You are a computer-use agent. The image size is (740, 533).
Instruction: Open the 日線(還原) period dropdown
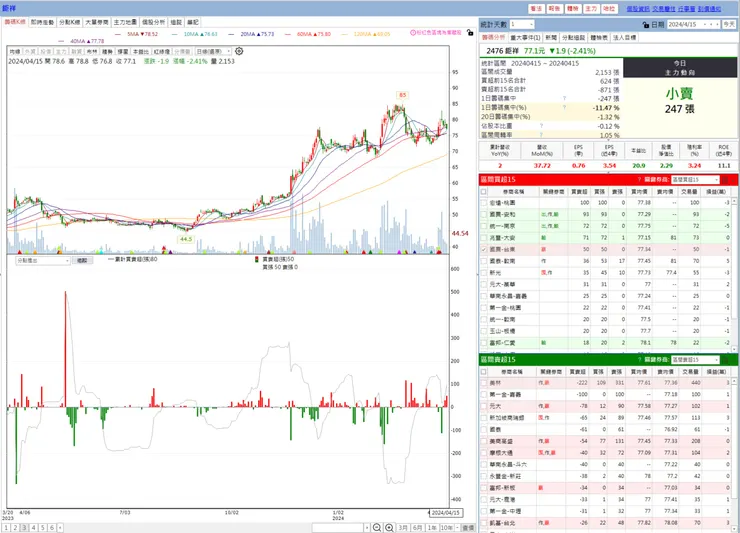(213, 51)
